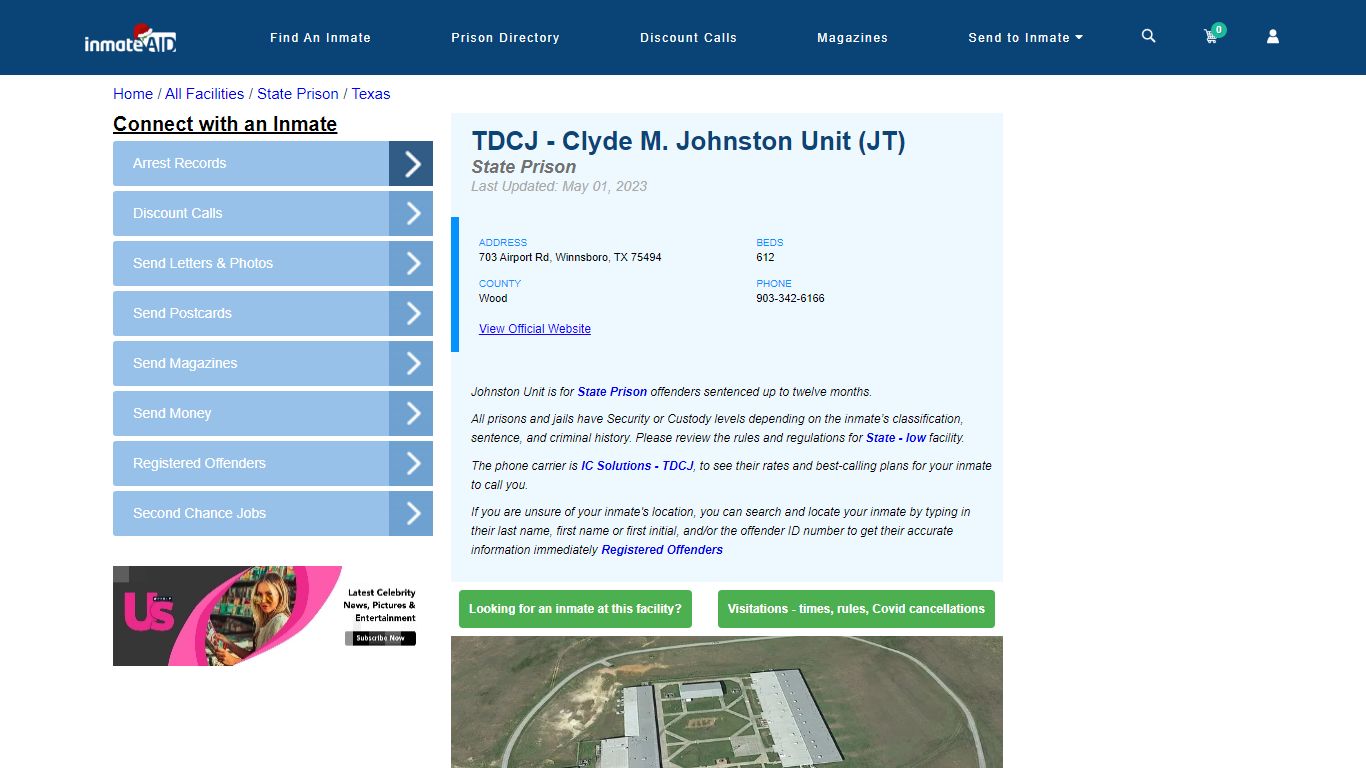Go to Texas breadcrumb link

coord(371,94)
